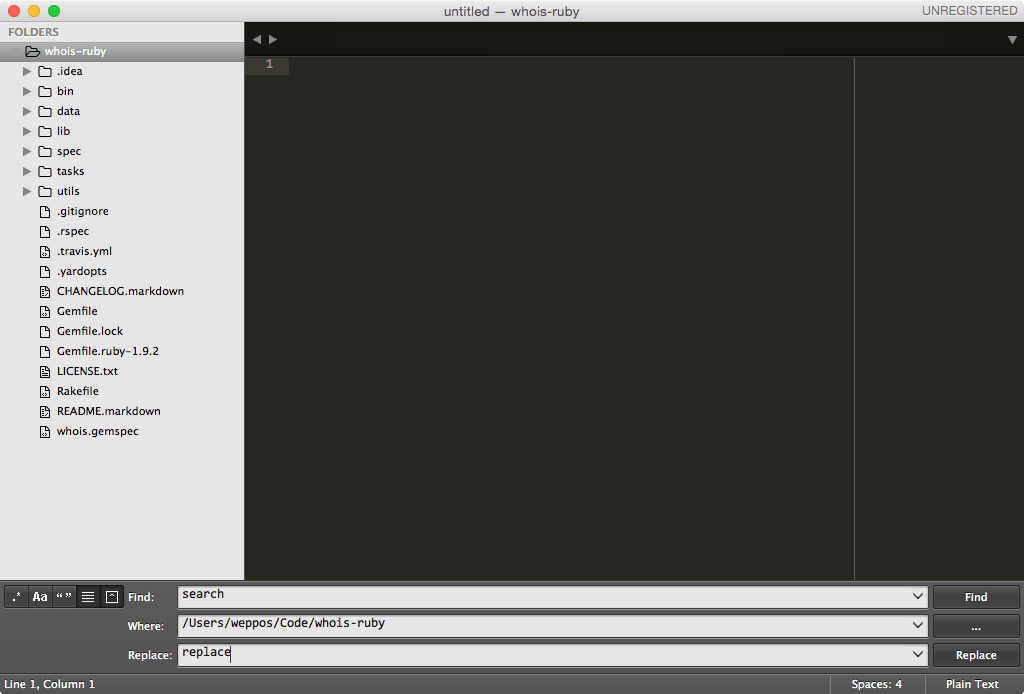Open the README.markdown file
This screenshot has width=1024, height=694.
pos(107,411)
